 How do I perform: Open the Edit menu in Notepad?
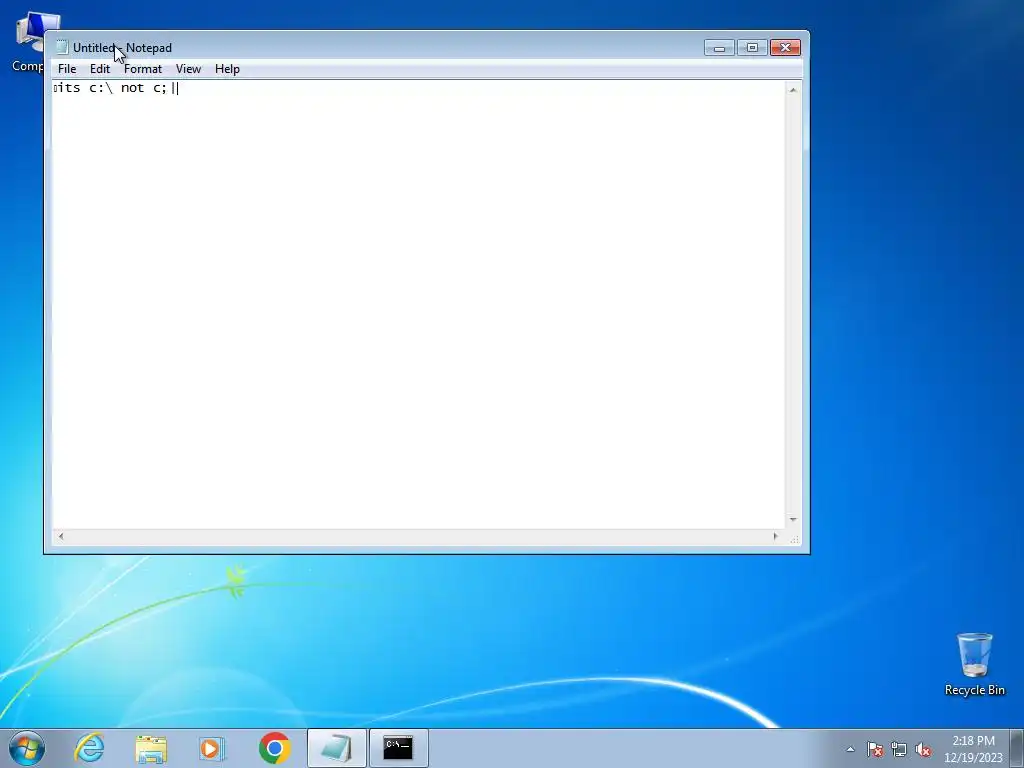(x=100, y=69)
